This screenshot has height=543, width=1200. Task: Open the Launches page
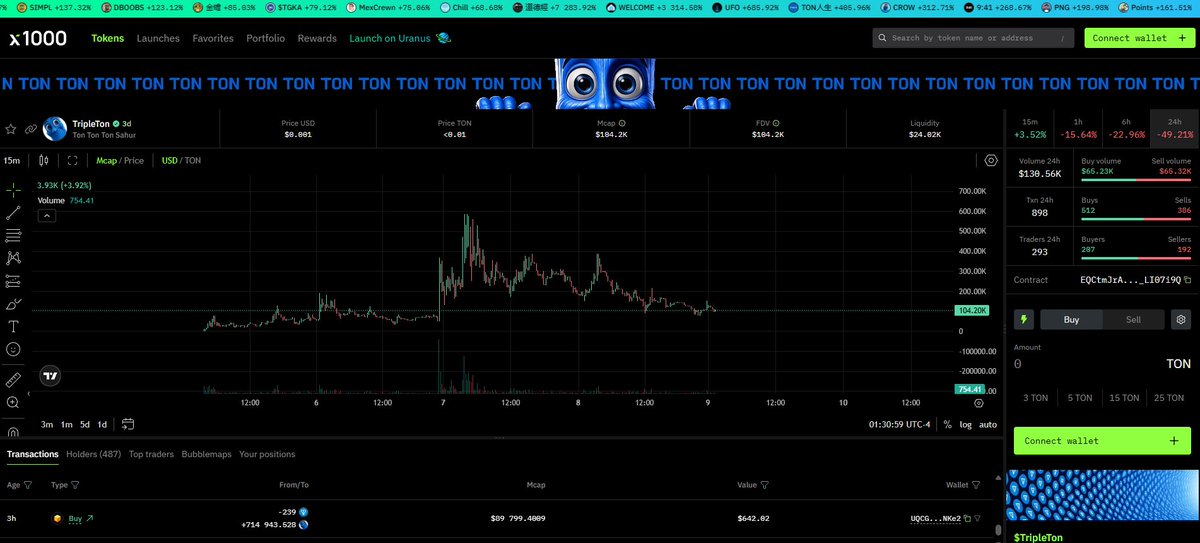(x=158, y=38)
